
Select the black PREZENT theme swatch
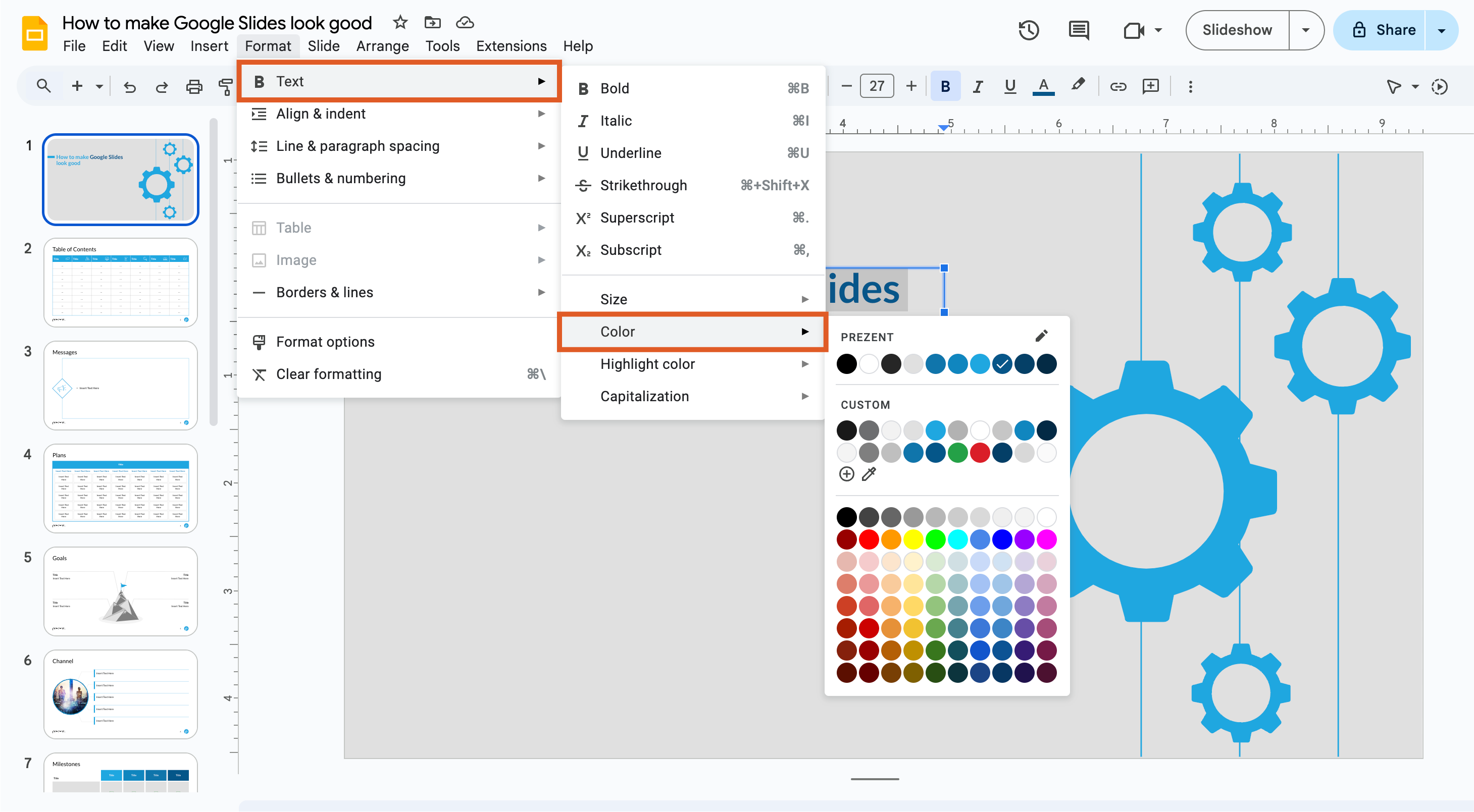click(x=847, y=364)
